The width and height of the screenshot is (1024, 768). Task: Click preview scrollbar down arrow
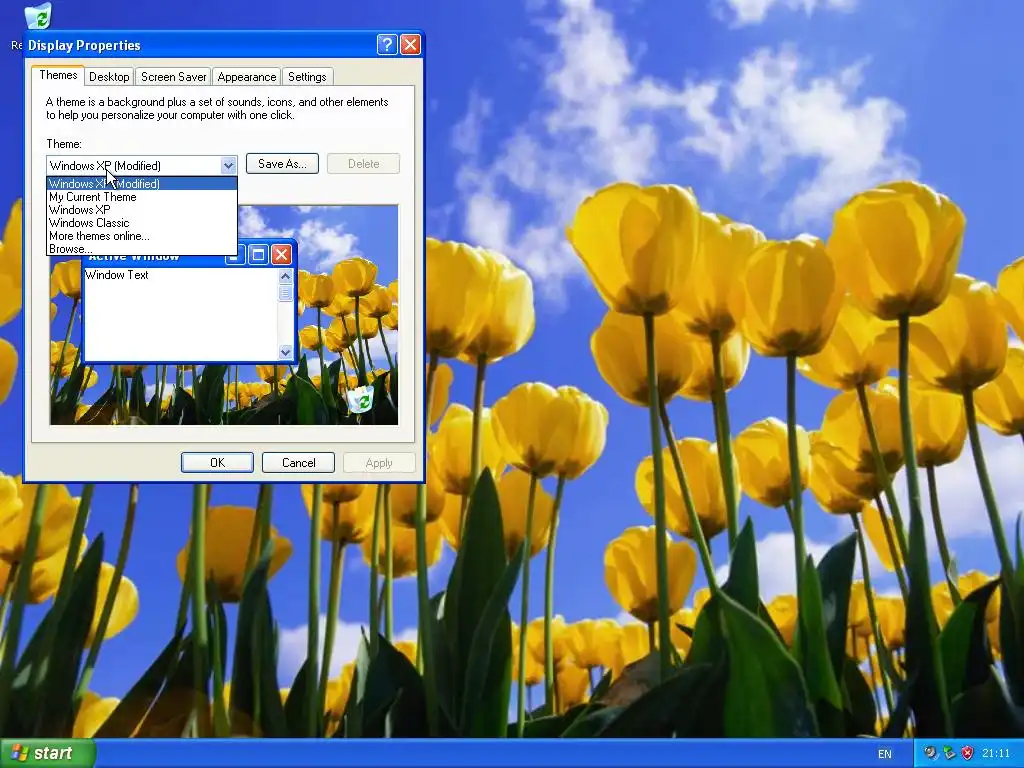[x=285, y=352]
